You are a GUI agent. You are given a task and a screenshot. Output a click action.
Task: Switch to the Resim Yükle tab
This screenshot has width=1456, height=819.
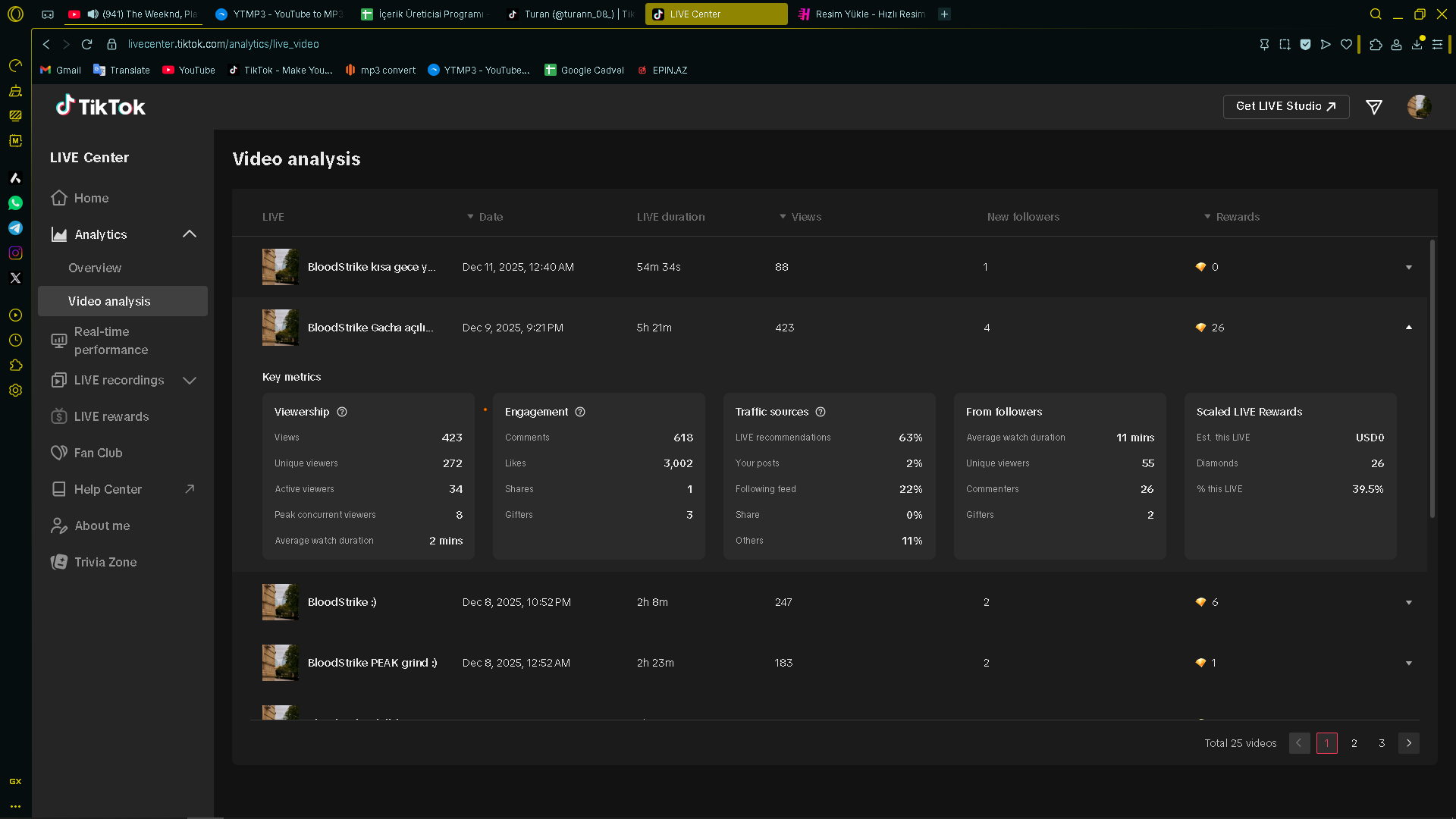pos(861,14)
